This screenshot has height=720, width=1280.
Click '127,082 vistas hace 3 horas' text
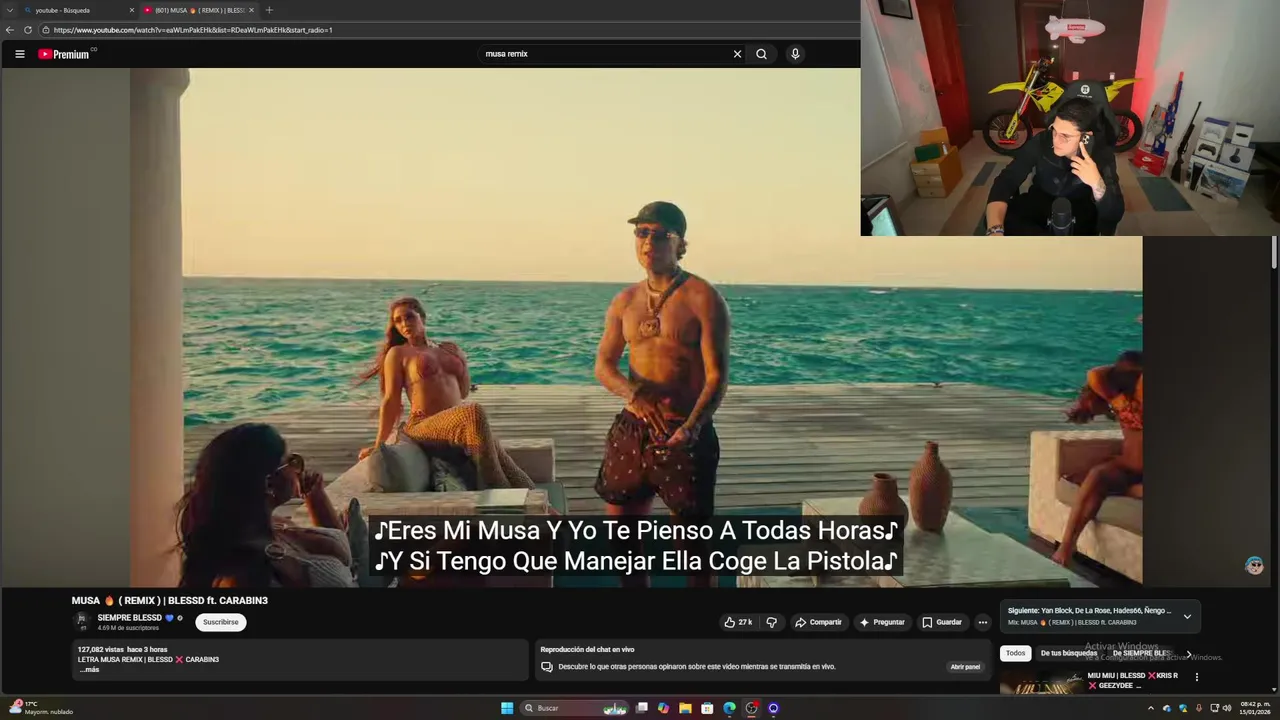point(122,650)
